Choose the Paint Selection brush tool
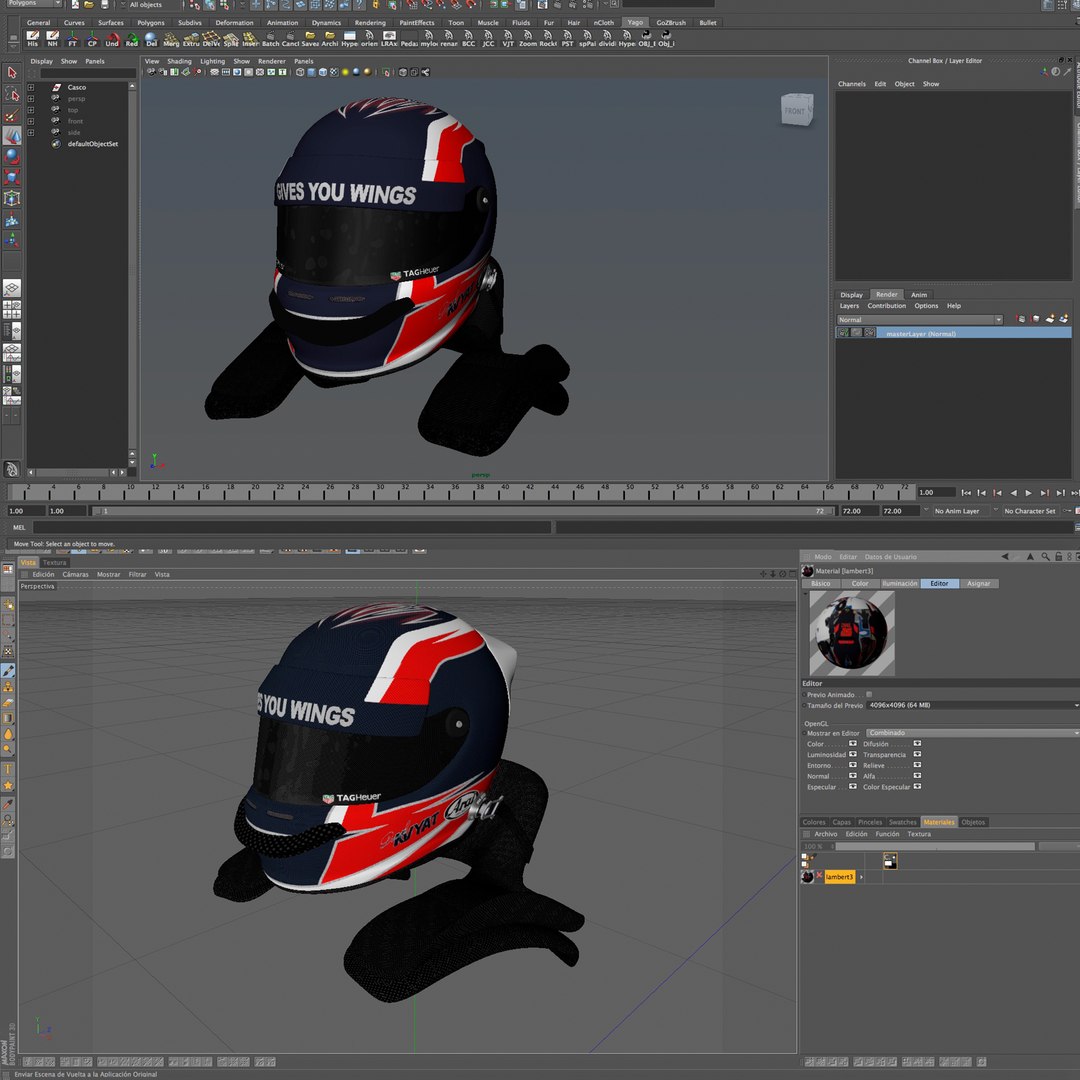The height and width of the screenshot is (1080, 1080). (x=12, y=115)
